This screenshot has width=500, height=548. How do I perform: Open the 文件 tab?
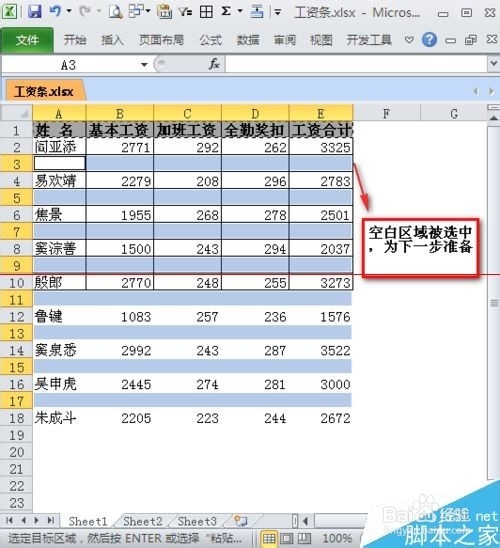(x=27, y=40)
